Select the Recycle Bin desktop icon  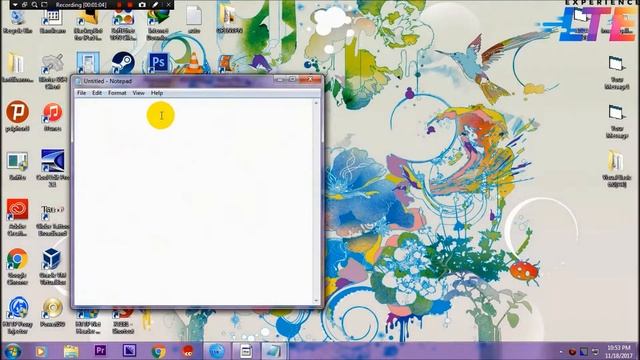point(17,21)
